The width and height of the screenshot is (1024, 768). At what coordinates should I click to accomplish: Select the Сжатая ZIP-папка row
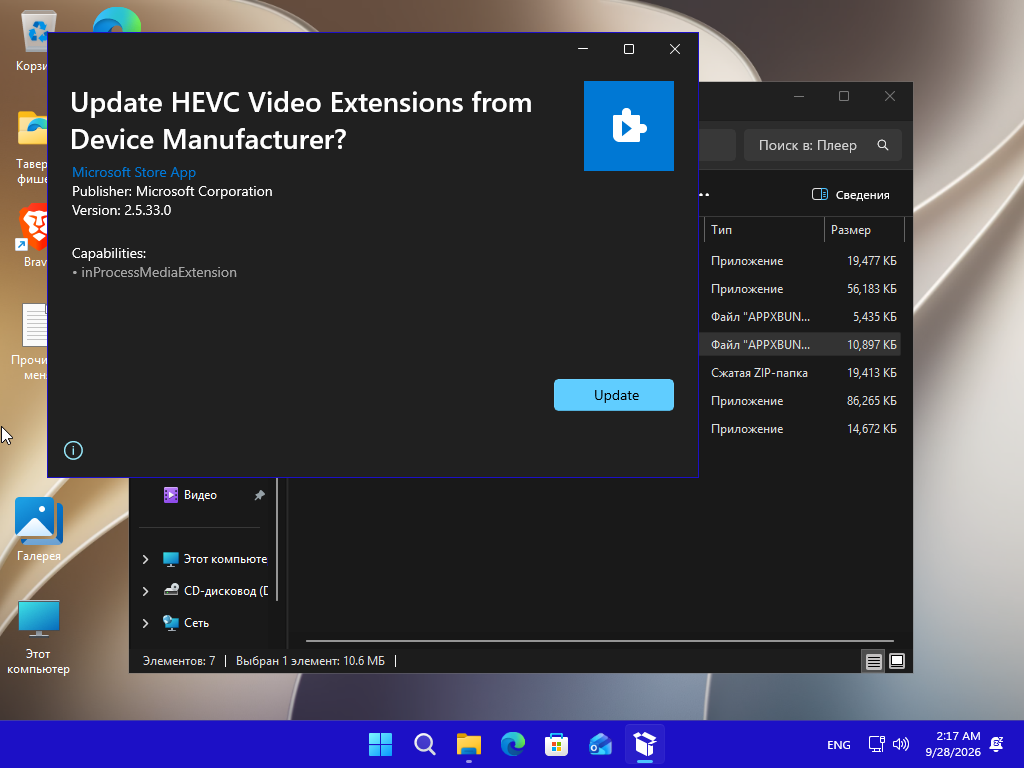click(800, 373)
